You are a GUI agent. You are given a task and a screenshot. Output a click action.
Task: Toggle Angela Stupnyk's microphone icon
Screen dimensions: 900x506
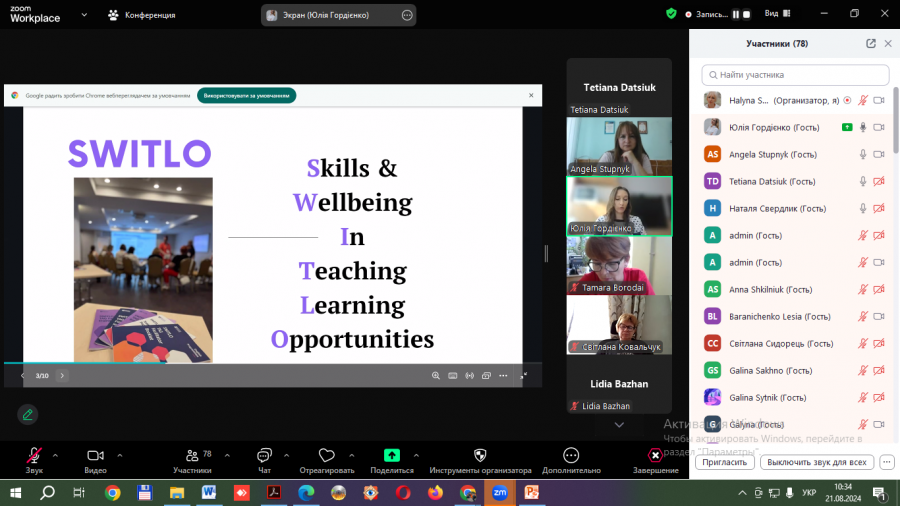(863, 154)
